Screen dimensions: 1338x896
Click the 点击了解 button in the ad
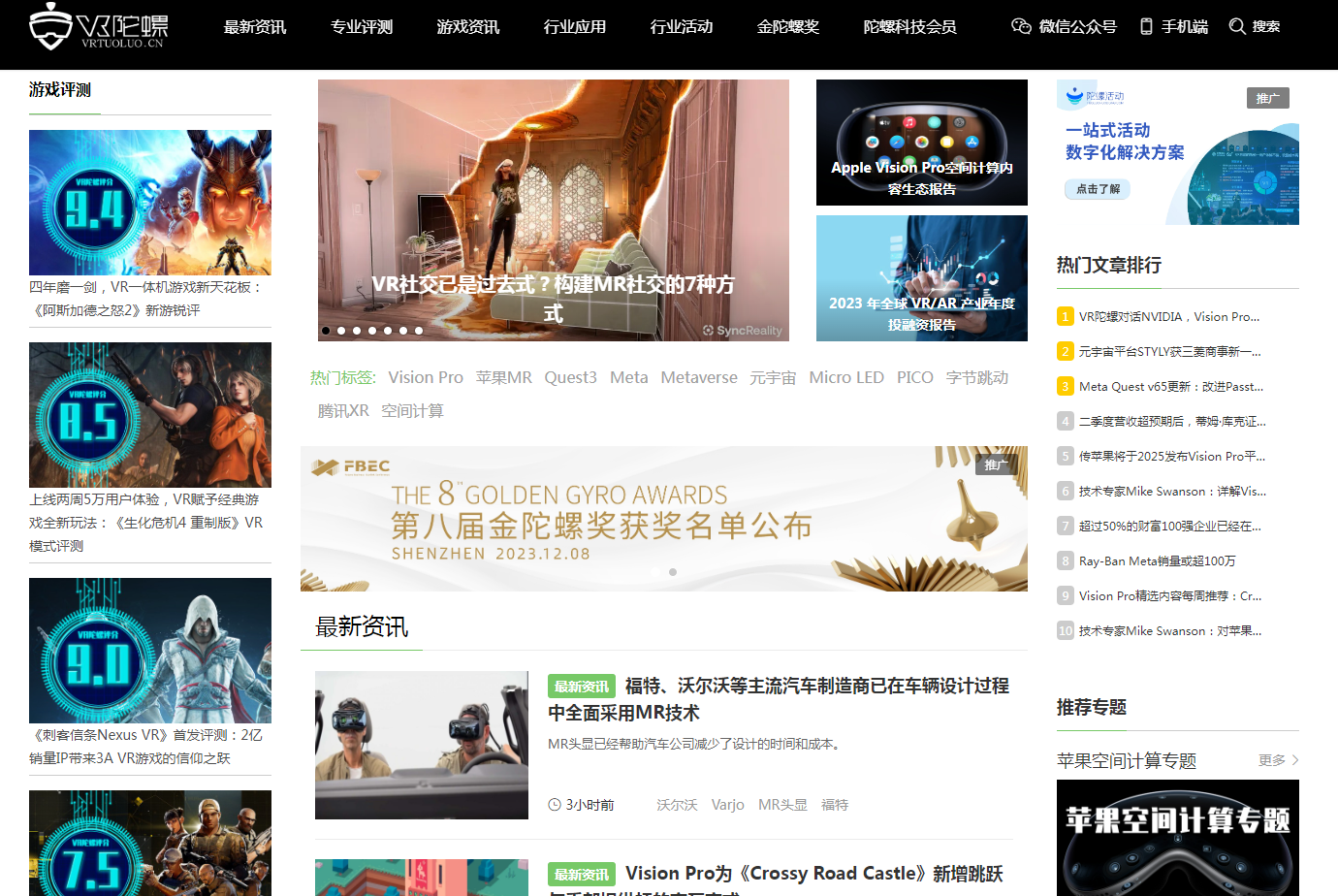click(1098, 189)
